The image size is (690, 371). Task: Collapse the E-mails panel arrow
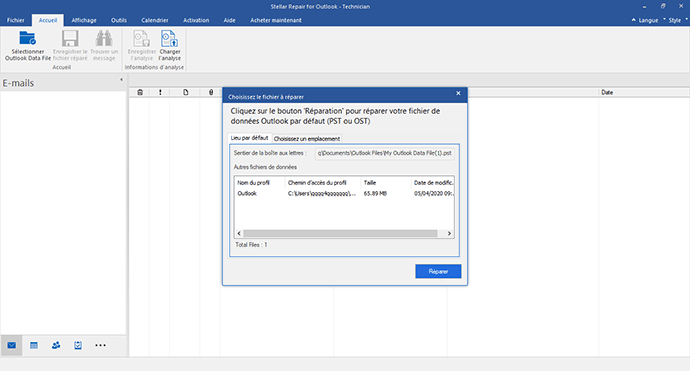click(121, 80)
